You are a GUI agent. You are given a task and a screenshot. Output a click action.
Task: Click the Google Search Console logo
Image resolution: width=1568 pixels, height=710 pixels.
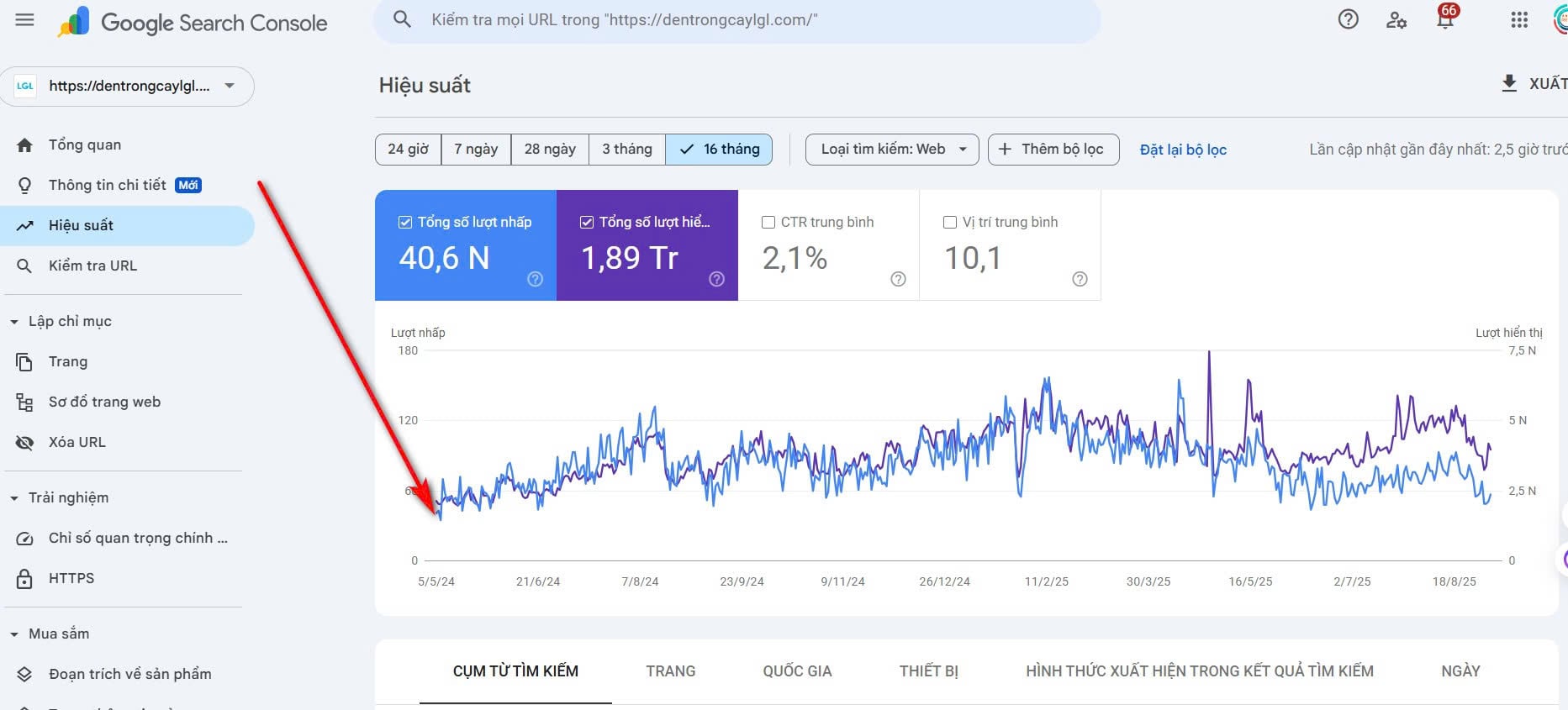(x=193, y=22)
